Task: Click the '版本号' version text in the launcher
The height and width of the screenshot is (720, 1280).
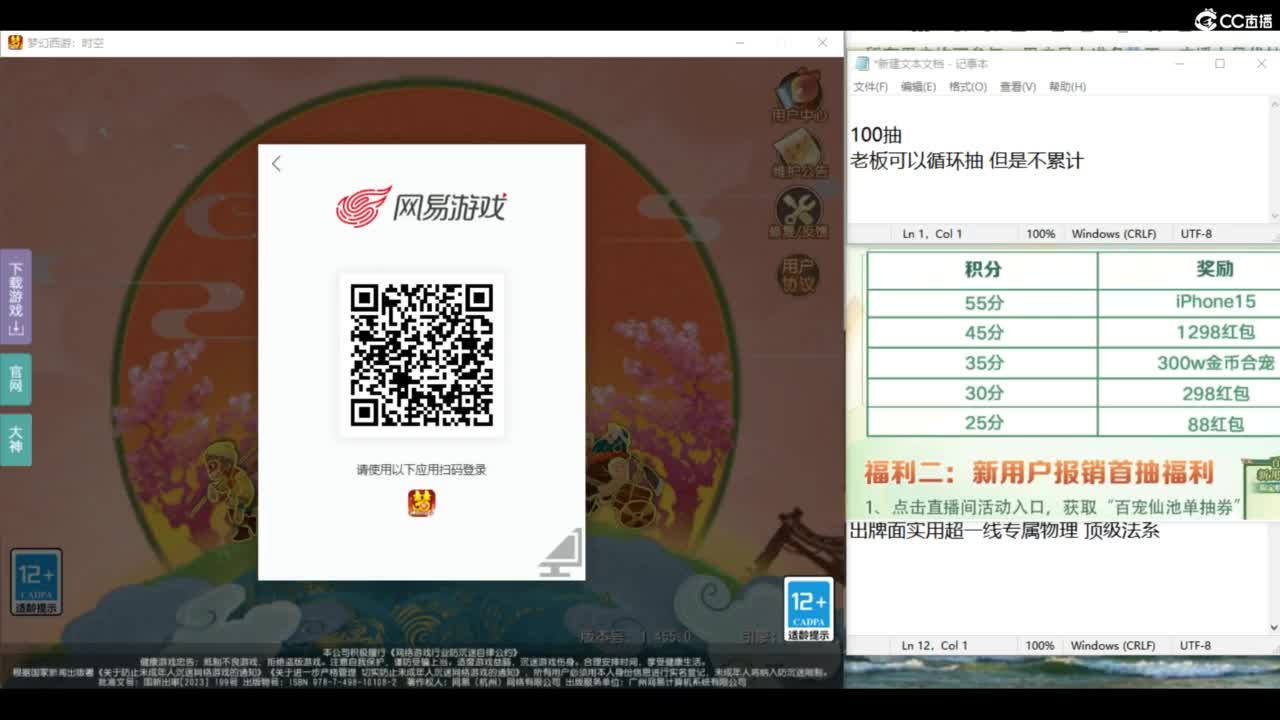Action: (x=635, y=636)
